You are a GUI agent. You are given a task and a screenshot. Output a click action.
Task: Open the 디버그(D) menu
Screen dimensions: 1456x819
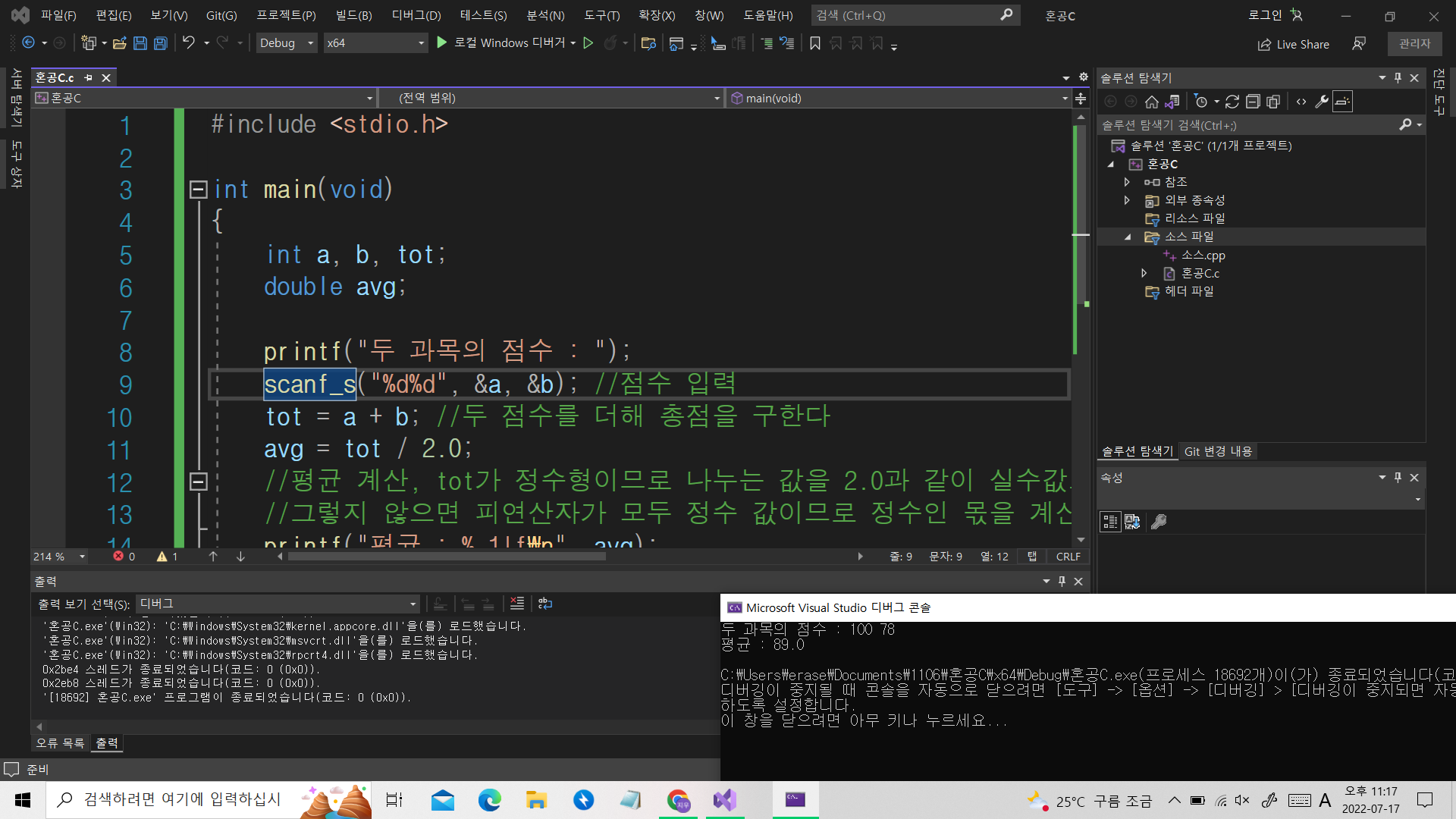point(416,15)
